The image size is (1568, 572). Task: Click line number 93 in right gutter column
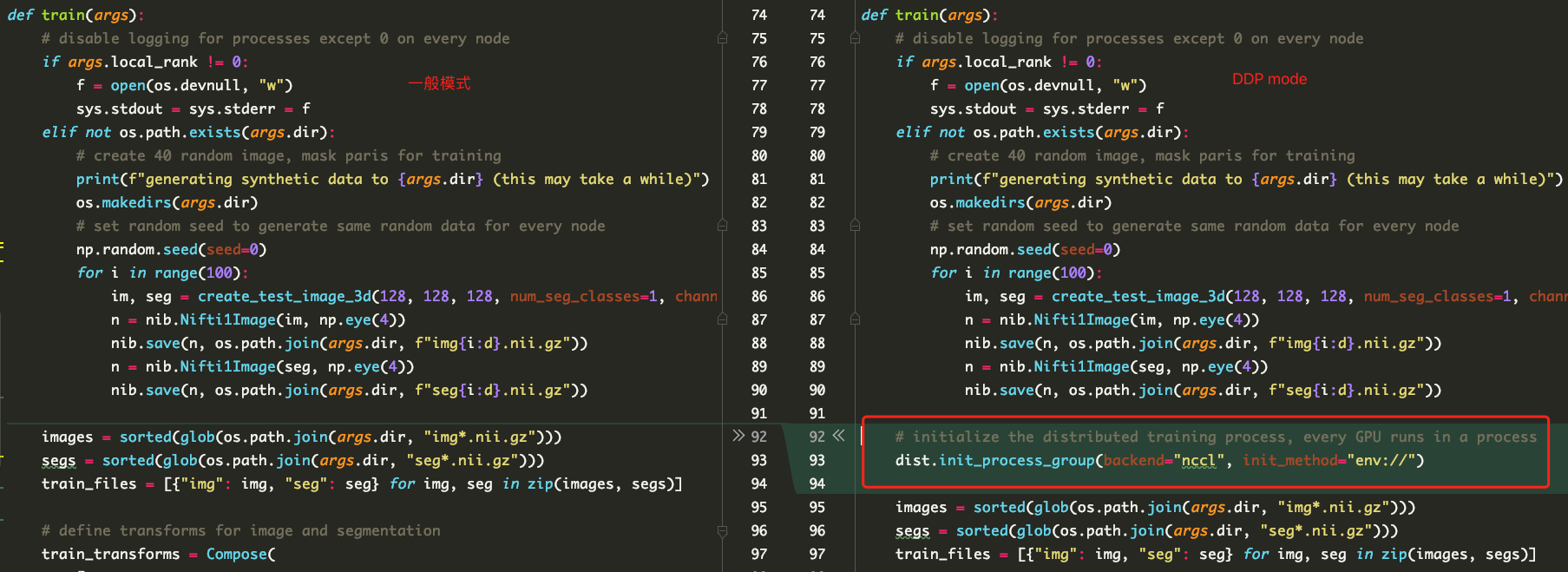click(817, 460)
